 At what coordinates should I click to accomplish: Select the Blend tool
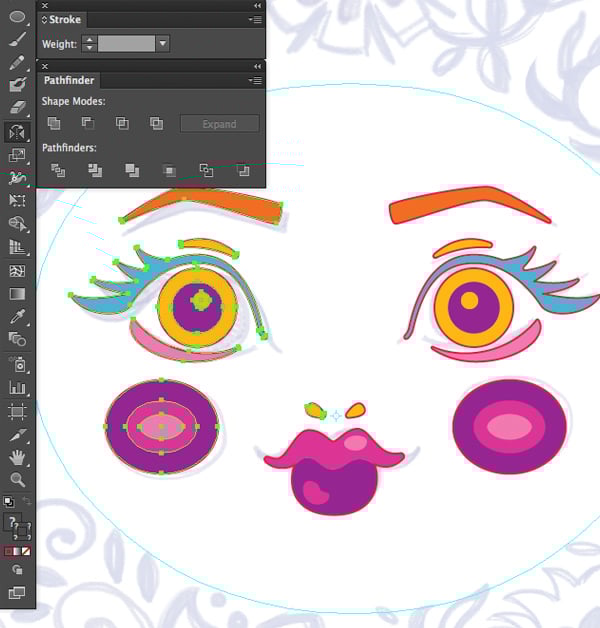17,339
